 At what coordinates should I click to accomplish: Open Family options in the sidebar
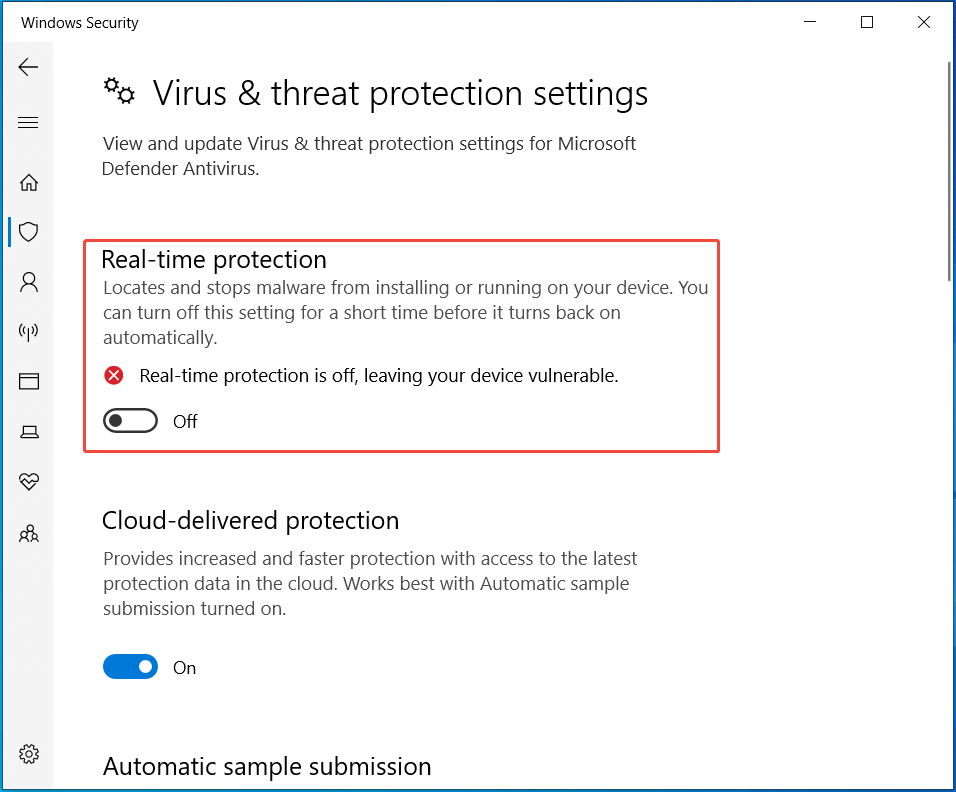[x=28, y=532]
